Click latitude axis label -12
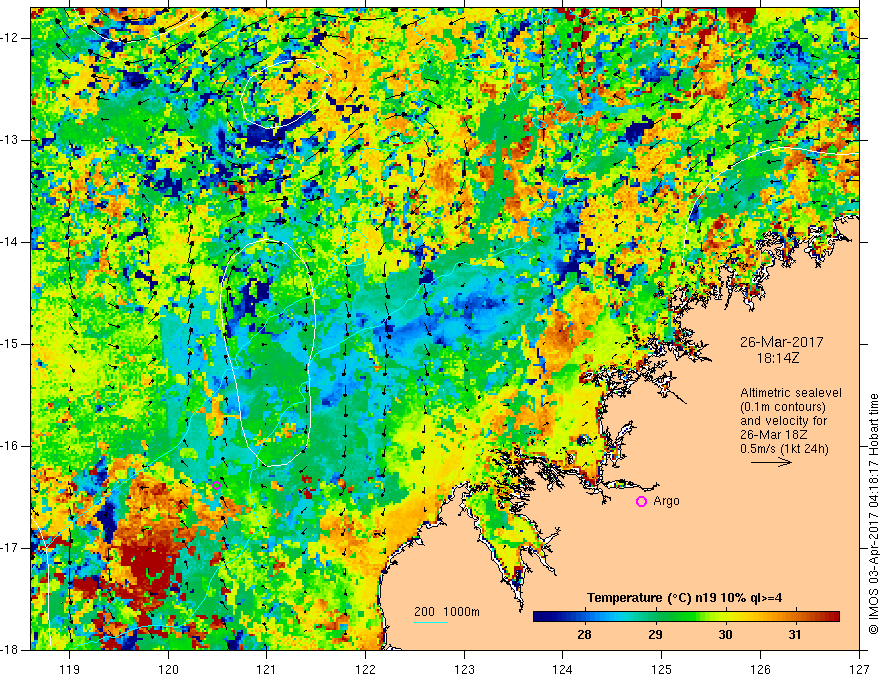Viewport: 880px width, 680px height. (10, 38)
